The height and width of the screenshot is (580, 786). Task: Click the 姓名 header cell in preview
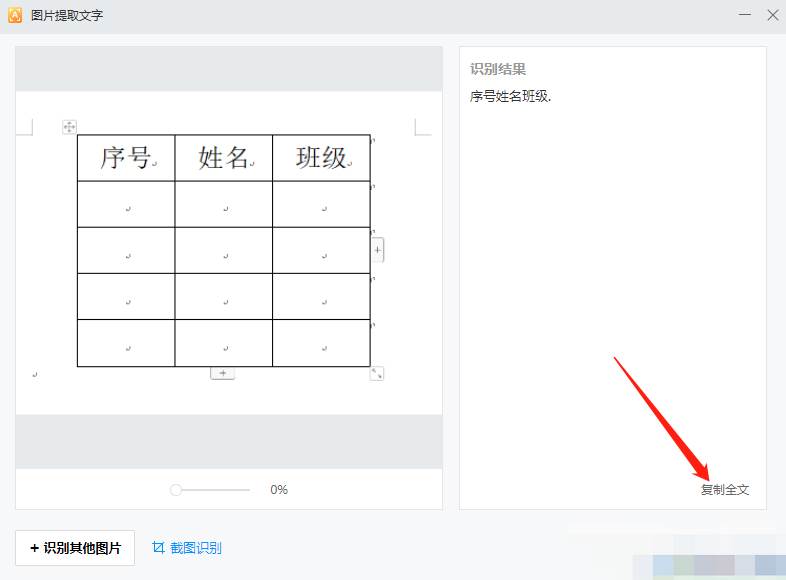[x=224, y=158]
